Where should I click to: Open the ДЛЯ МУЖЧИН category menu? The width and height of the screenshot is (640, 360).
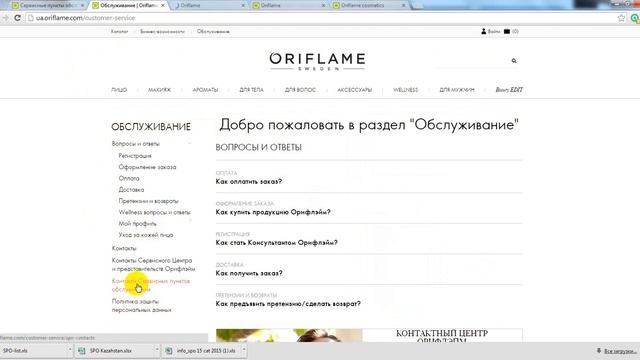coord(457,90)
